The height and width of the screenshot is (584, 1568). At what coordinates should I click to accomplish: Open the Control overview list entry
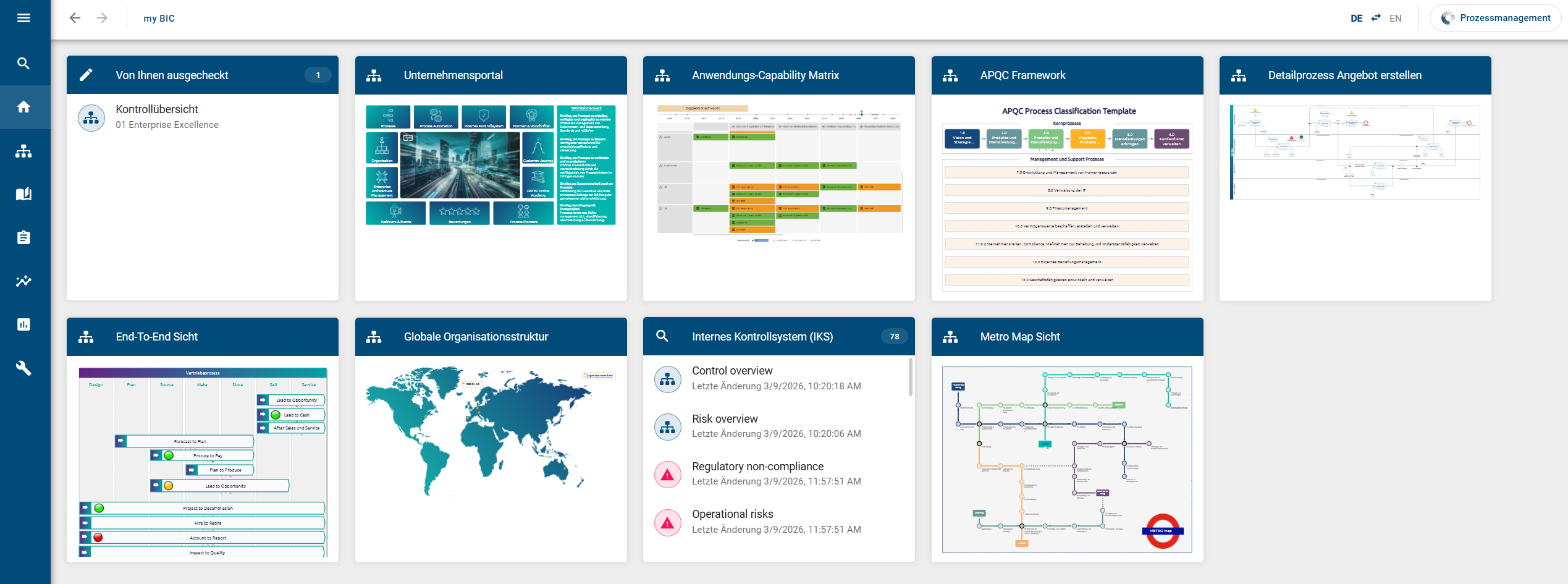click(x=776, y=378)
